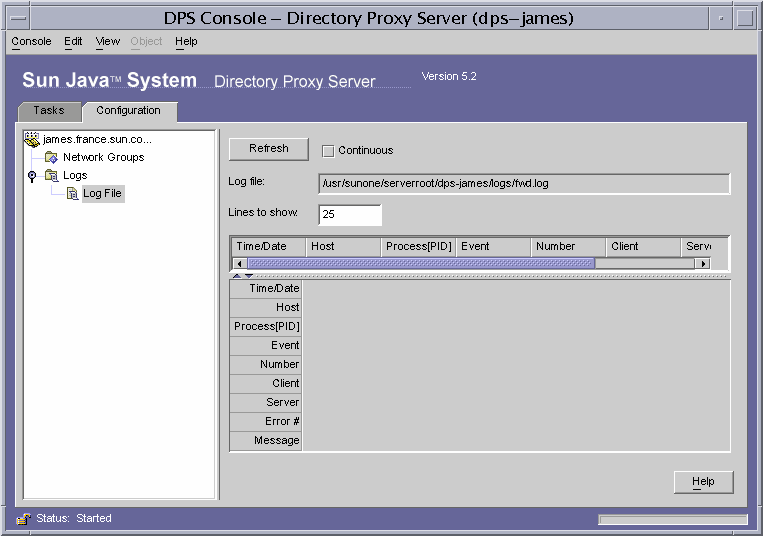This screenshot has width=763, height=536.
Task: Click the Event column header
Action: pos(493,247)
